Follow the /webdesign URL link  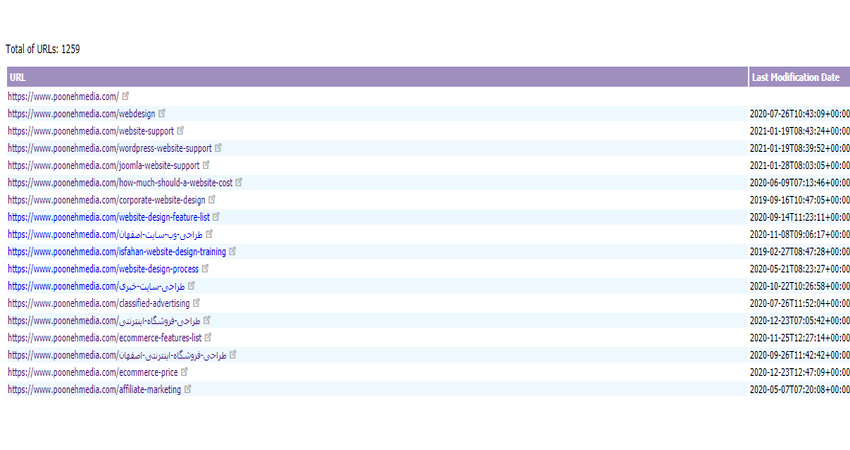coord(81,114)
